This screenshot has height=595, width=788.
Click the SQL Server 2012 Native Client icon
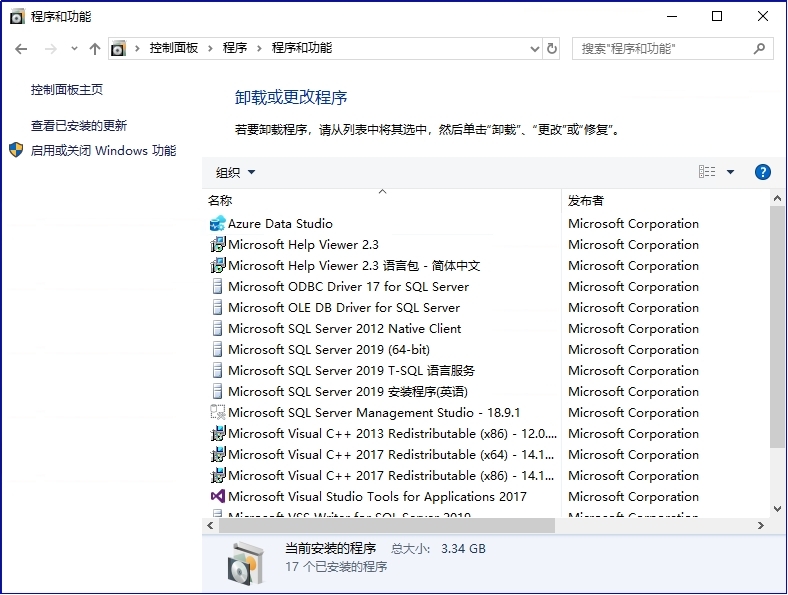pyautogui.click(x=218, y=329)
